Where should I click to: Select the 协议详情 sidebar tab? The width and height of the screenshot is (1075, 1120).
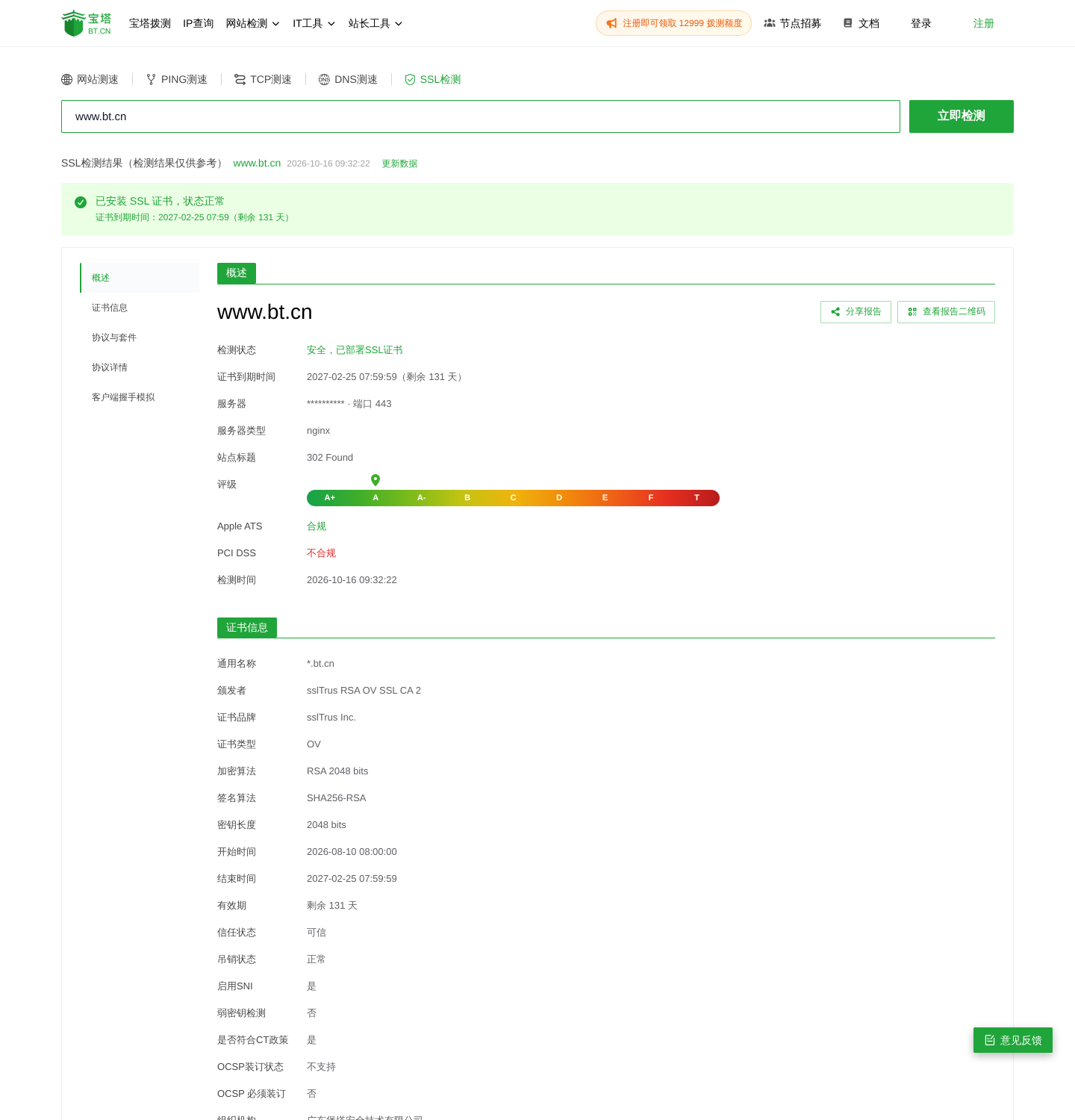coord(140,367)
